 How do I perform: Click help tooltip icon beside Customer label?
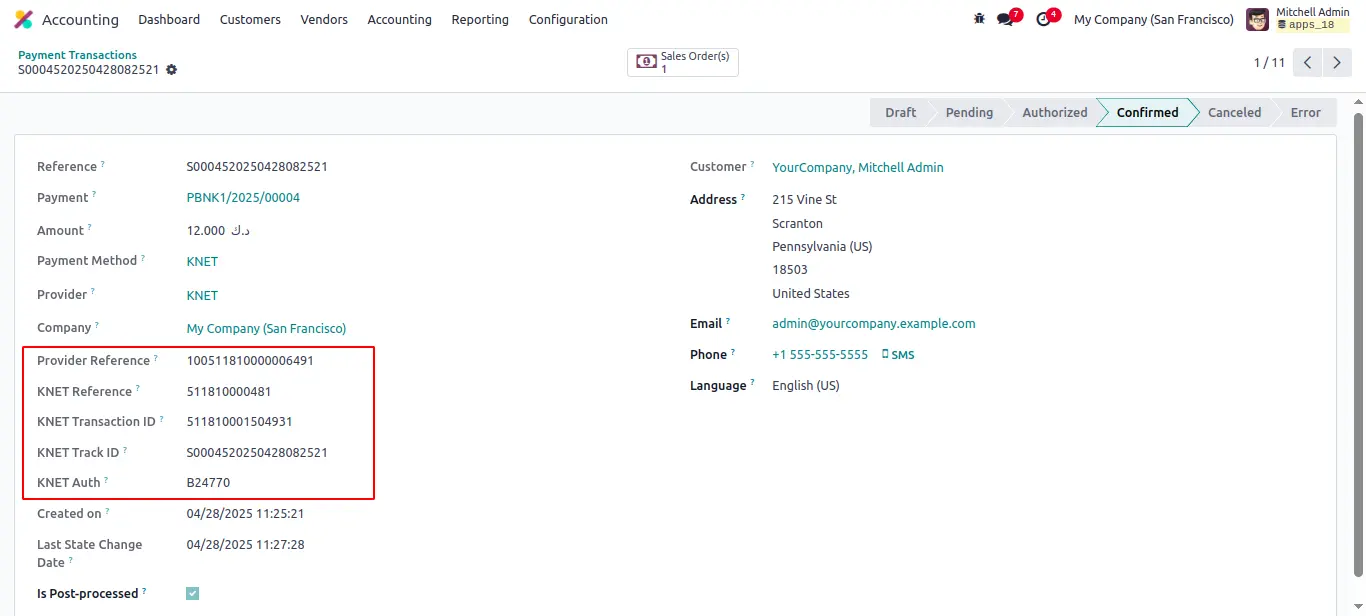[752, 163]
